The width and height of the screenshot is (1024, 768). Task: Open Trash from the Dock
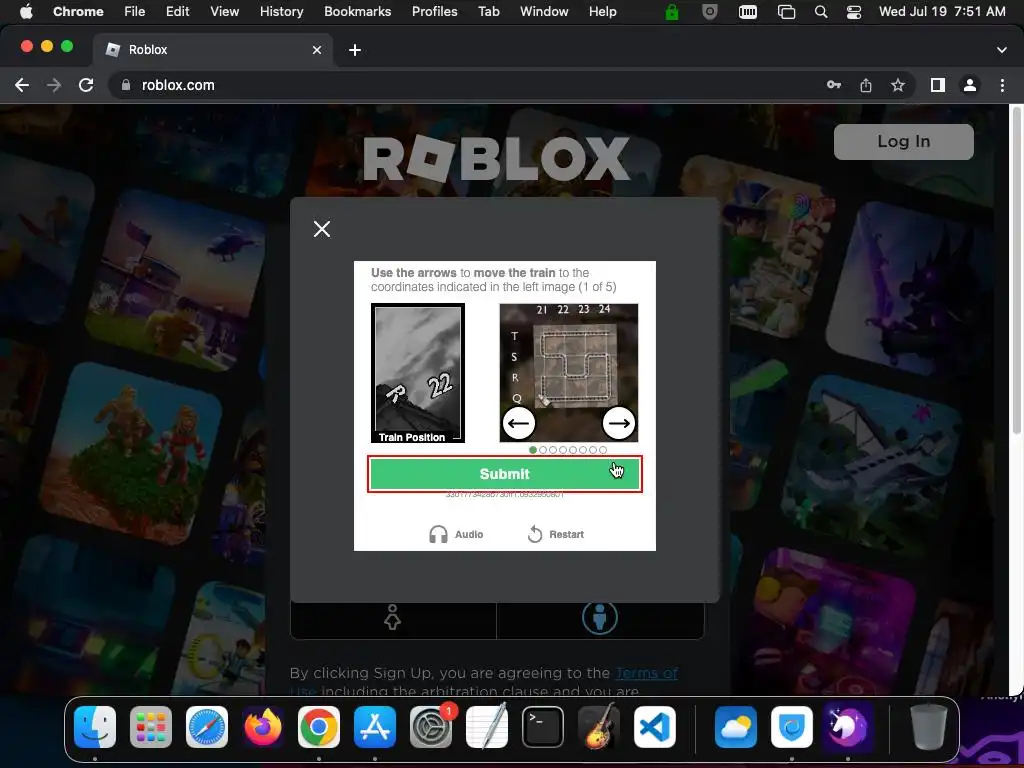click(928, 727)
